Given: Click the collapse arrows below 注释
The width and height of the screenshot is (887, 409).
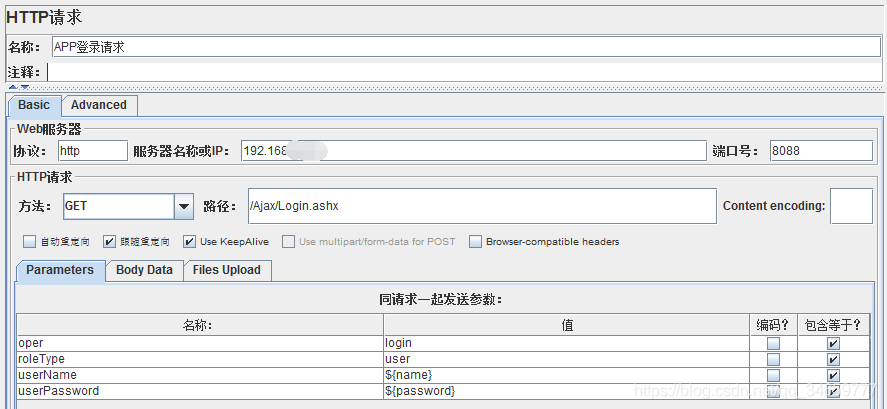Looking at the screenshot, I should pos(18,88).
